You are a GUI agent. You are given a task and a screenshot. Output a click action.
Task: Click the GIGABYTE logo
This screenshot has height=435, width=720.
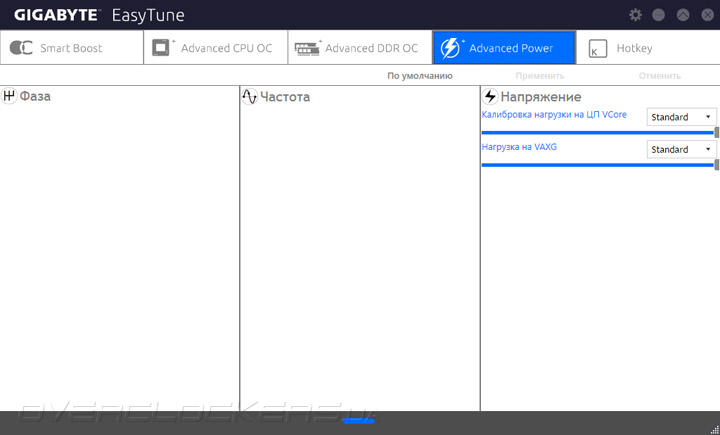tap(56, 15)
